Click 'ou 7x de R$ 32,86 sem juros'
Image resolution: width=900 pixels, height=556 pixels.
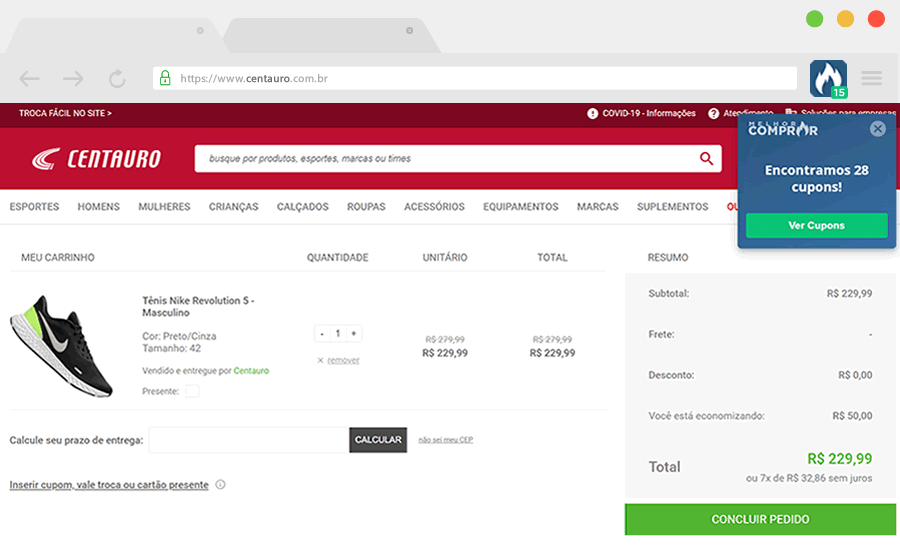pyautogui.click(x=809, y=478)
